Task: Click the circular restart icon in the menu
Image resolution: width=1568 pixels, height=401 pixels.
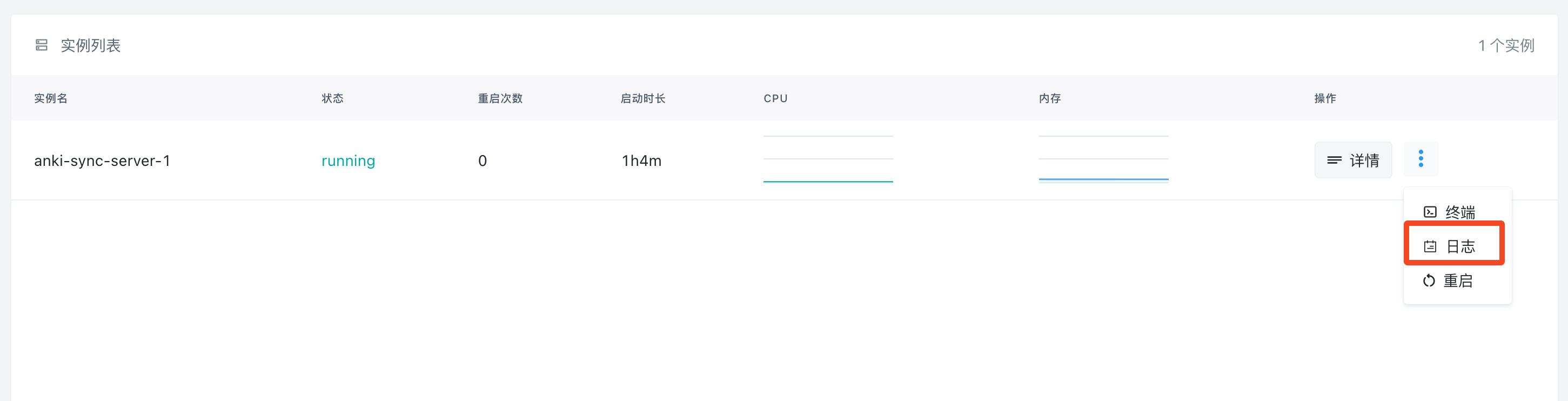Action: (1429, 280)
